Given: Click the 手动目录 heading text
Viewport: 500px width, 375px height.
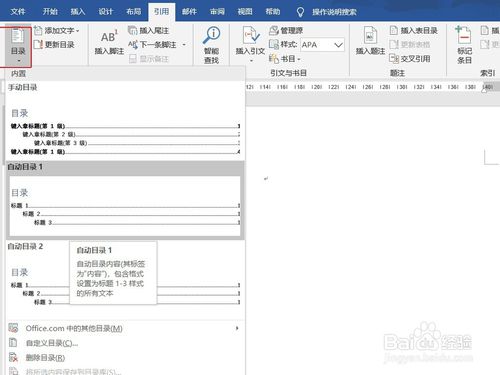Looking at the screenshot, I should (22, 87).
